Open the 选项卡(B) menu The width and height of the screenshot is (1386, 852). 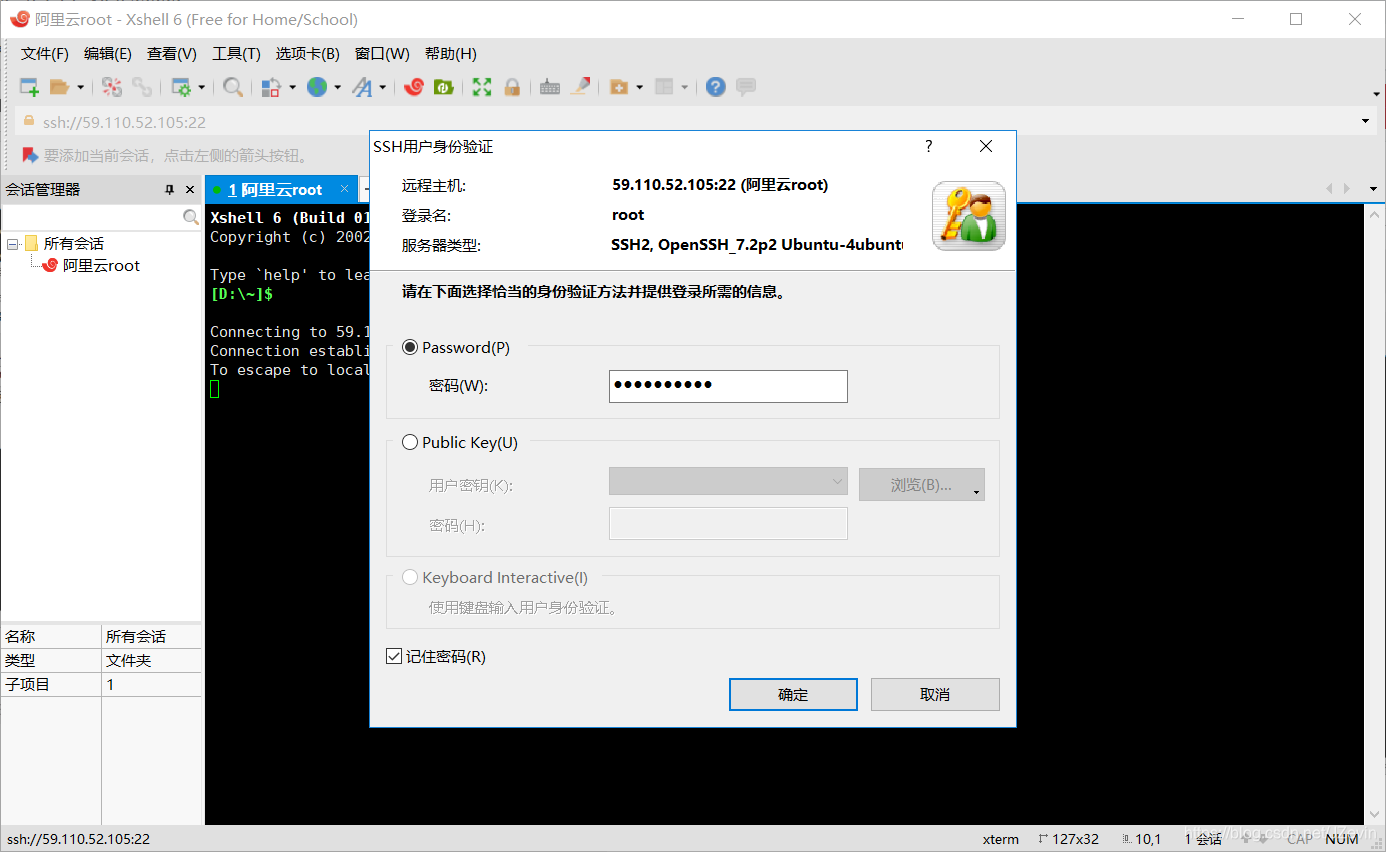point(307,54)
